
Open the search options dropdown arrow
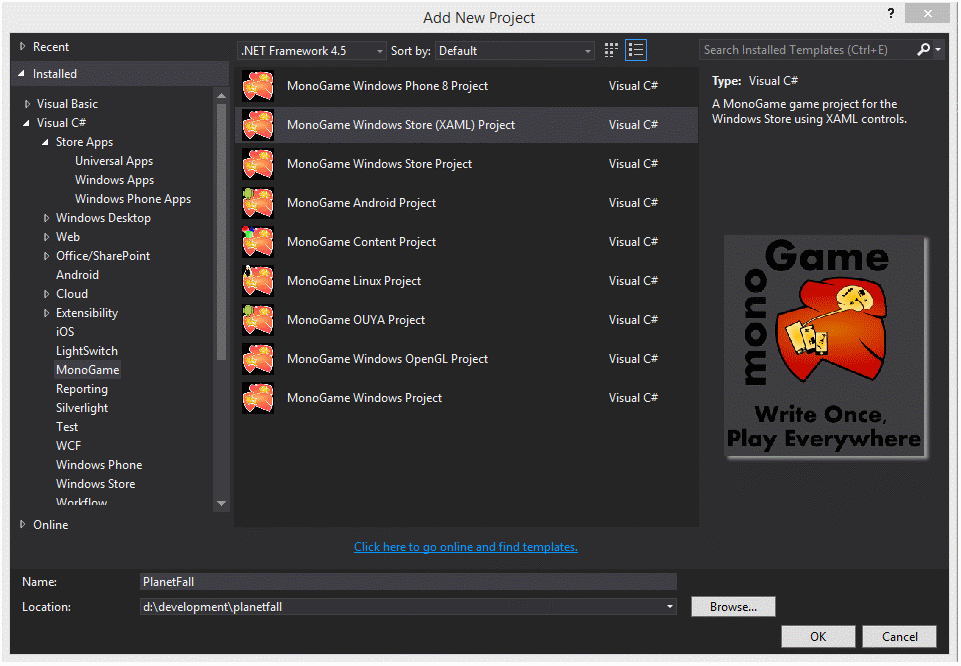pos(938,50)
